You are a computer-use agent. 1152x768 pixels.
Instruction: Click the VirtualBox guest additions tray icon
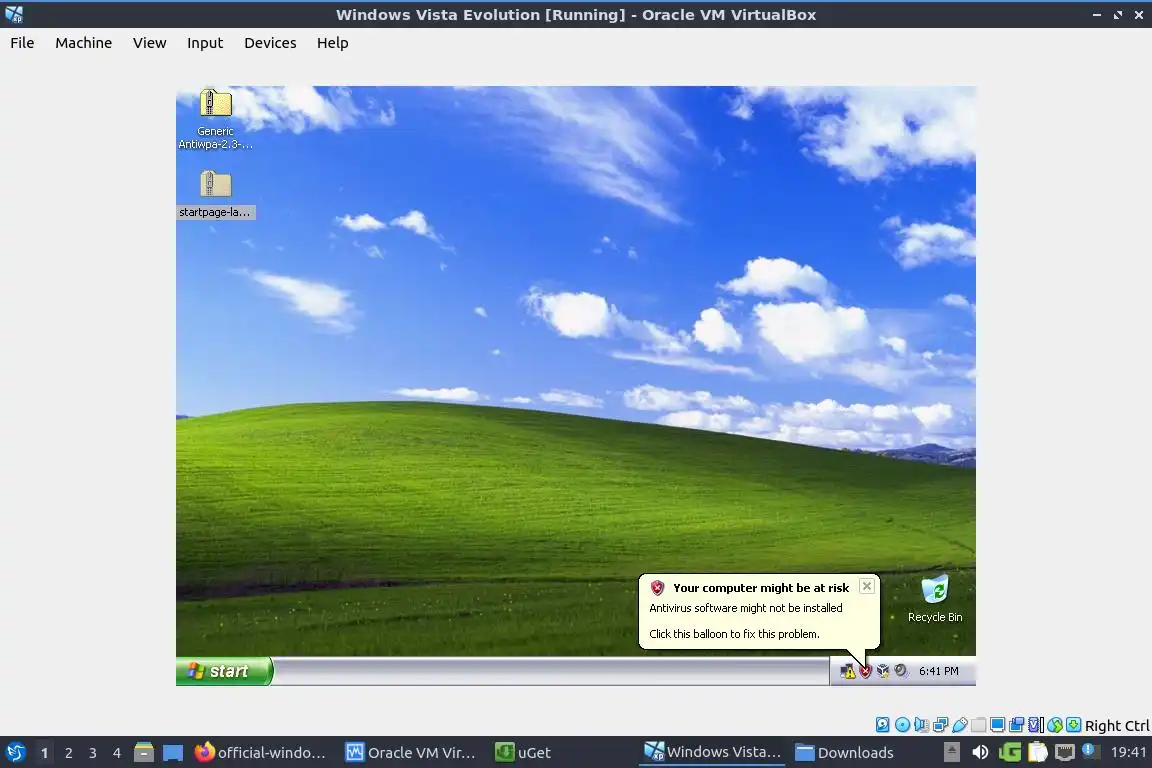882,671
